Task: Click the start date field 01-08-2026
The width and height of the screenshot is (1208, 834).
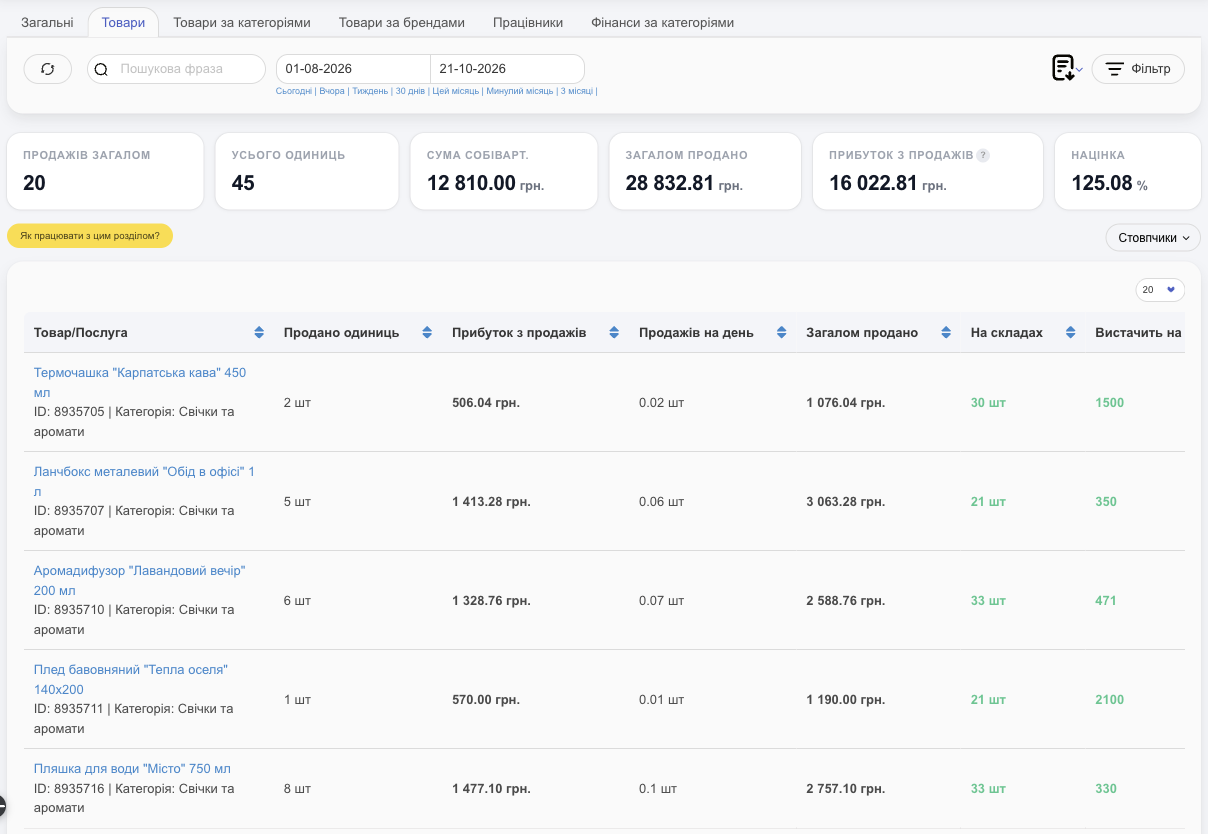Action: click(353, 69)
